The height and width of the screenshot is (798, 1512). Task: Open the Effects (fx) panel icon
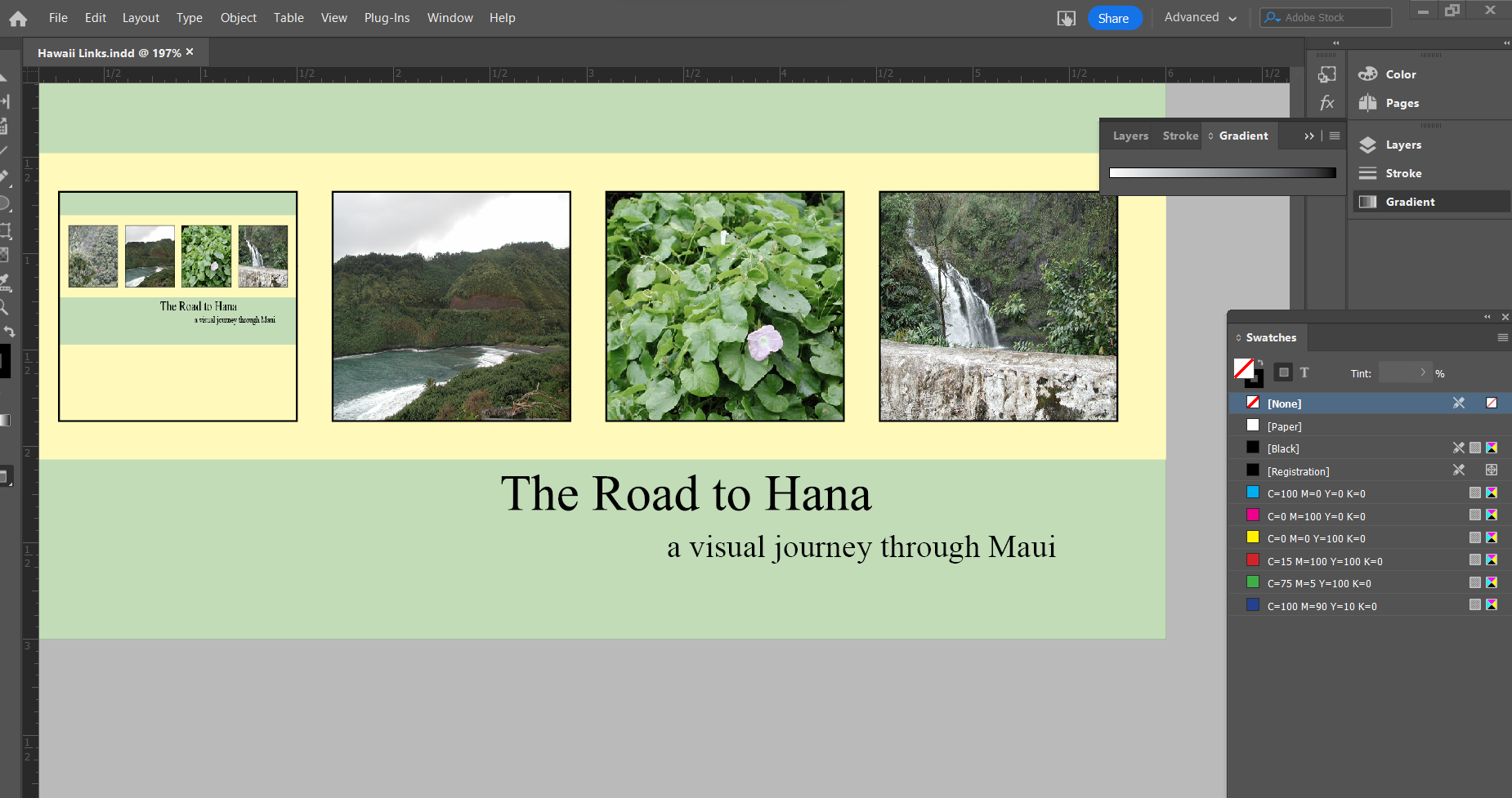1326,103
